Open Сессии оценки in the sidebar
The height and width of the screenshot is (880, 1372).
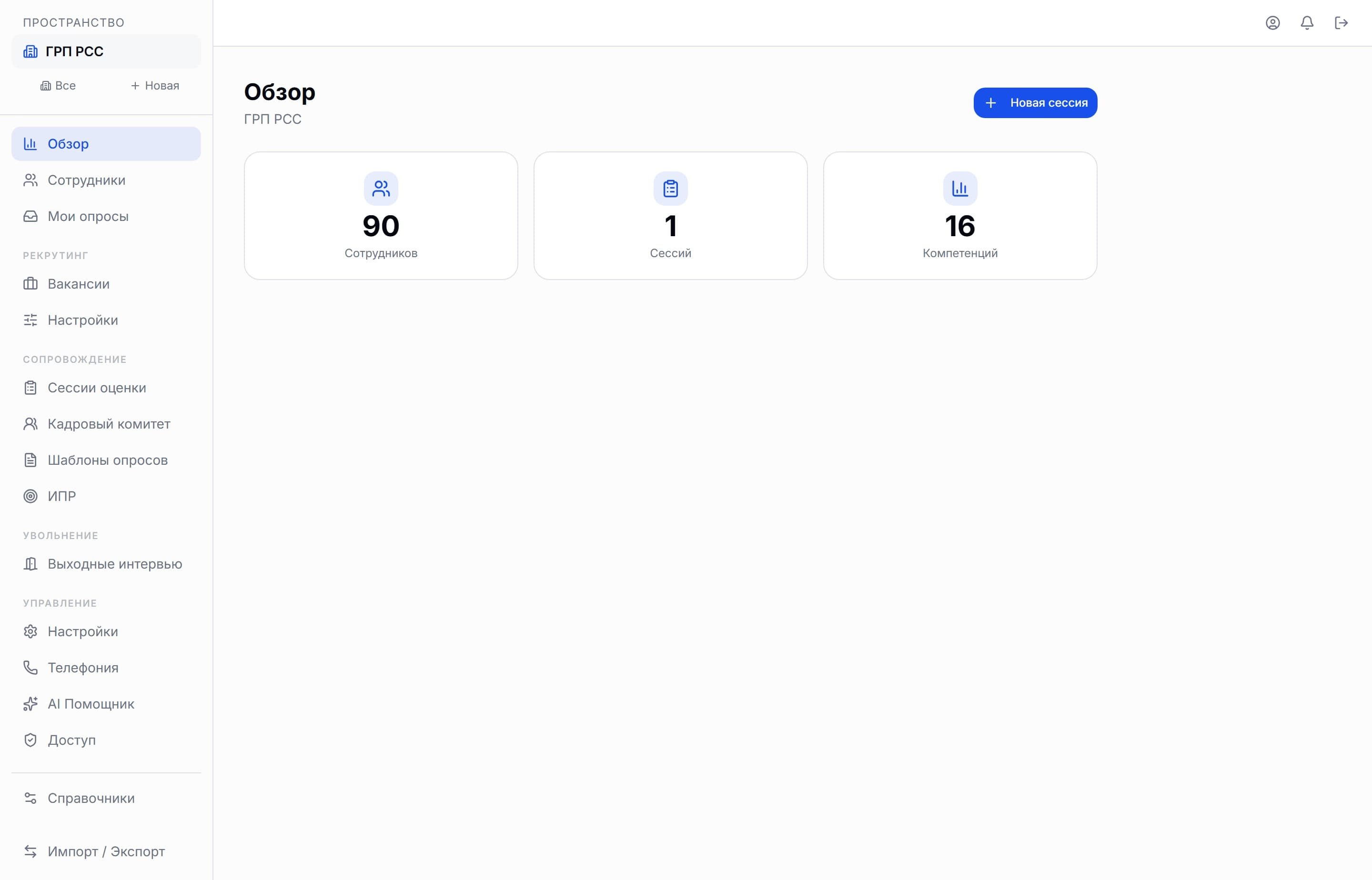click(106, 388)
